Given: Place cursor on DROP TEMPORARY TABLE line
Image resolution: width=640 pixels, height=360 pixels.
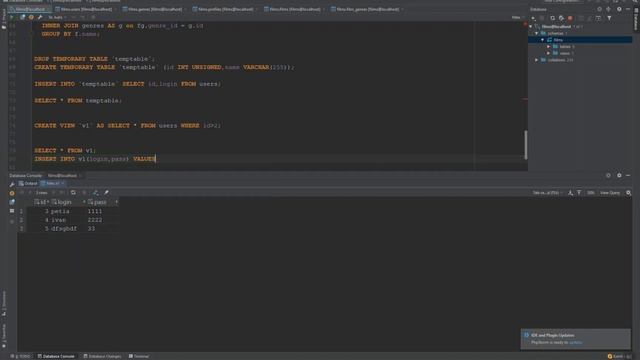Looking at the screenshot, I should pos(94,59).
